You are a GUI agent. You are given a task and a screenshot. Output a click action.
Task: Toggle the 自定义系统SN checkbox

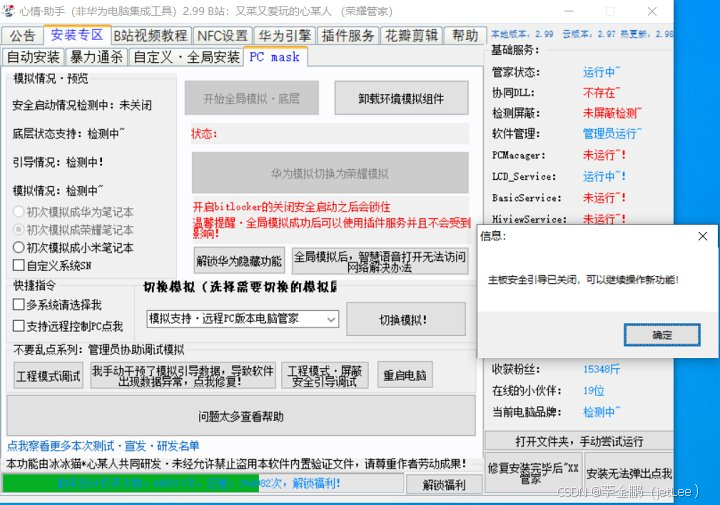click(x=19, y=265)
